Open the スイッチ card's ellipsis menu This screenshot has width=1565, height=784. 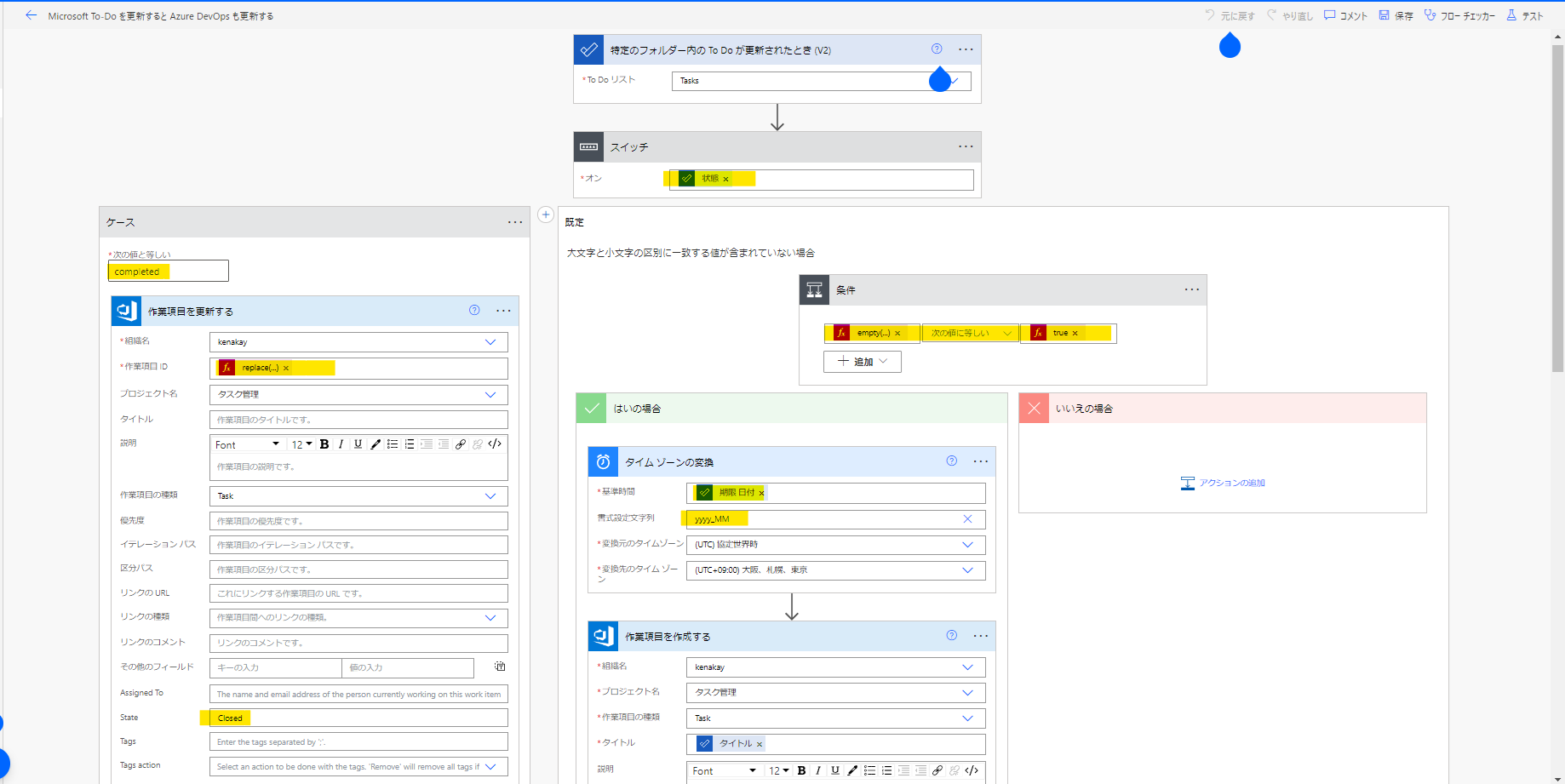coord(966,146)
